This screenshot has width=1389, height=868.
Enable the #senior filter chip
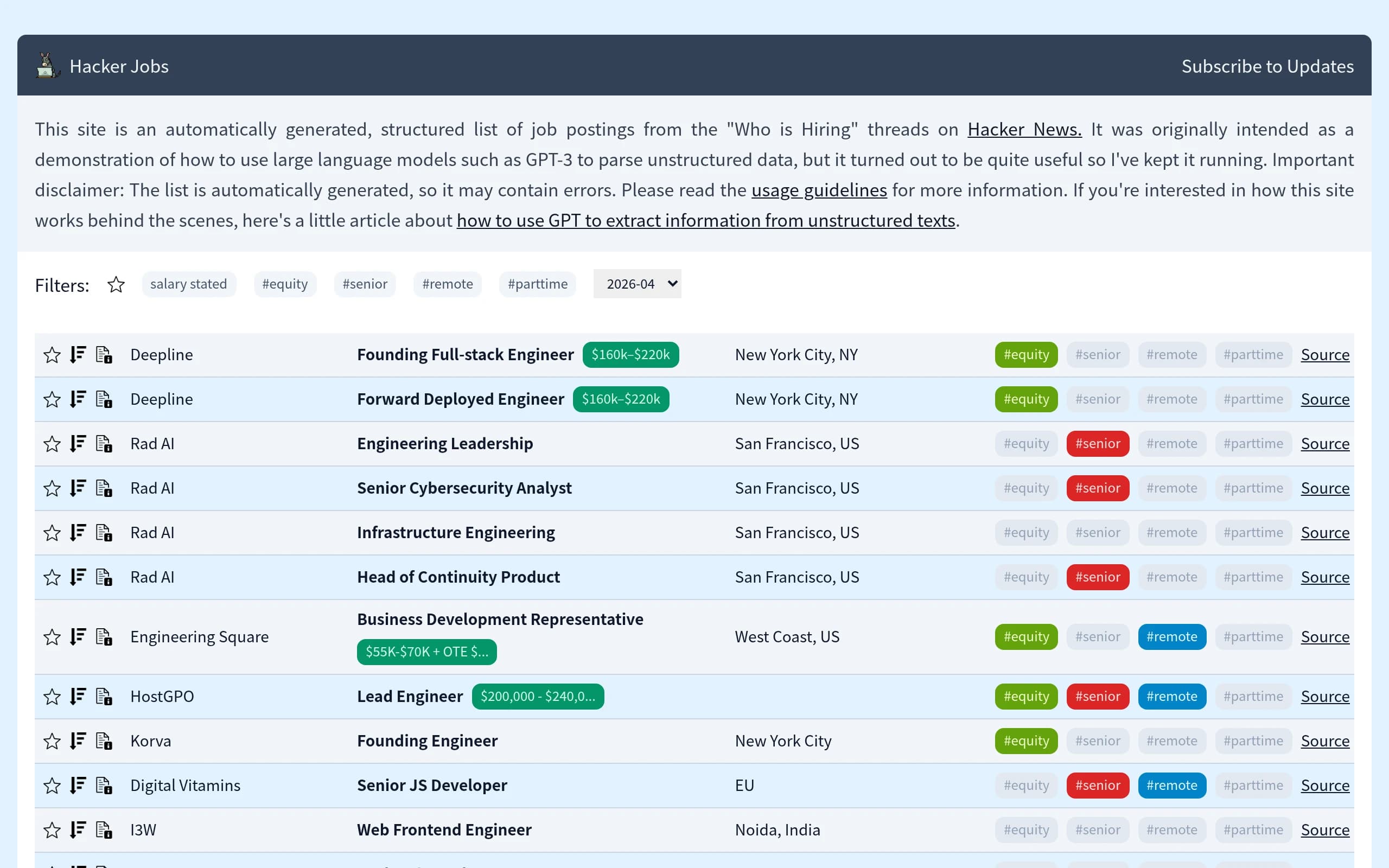(x=365, y=284)
